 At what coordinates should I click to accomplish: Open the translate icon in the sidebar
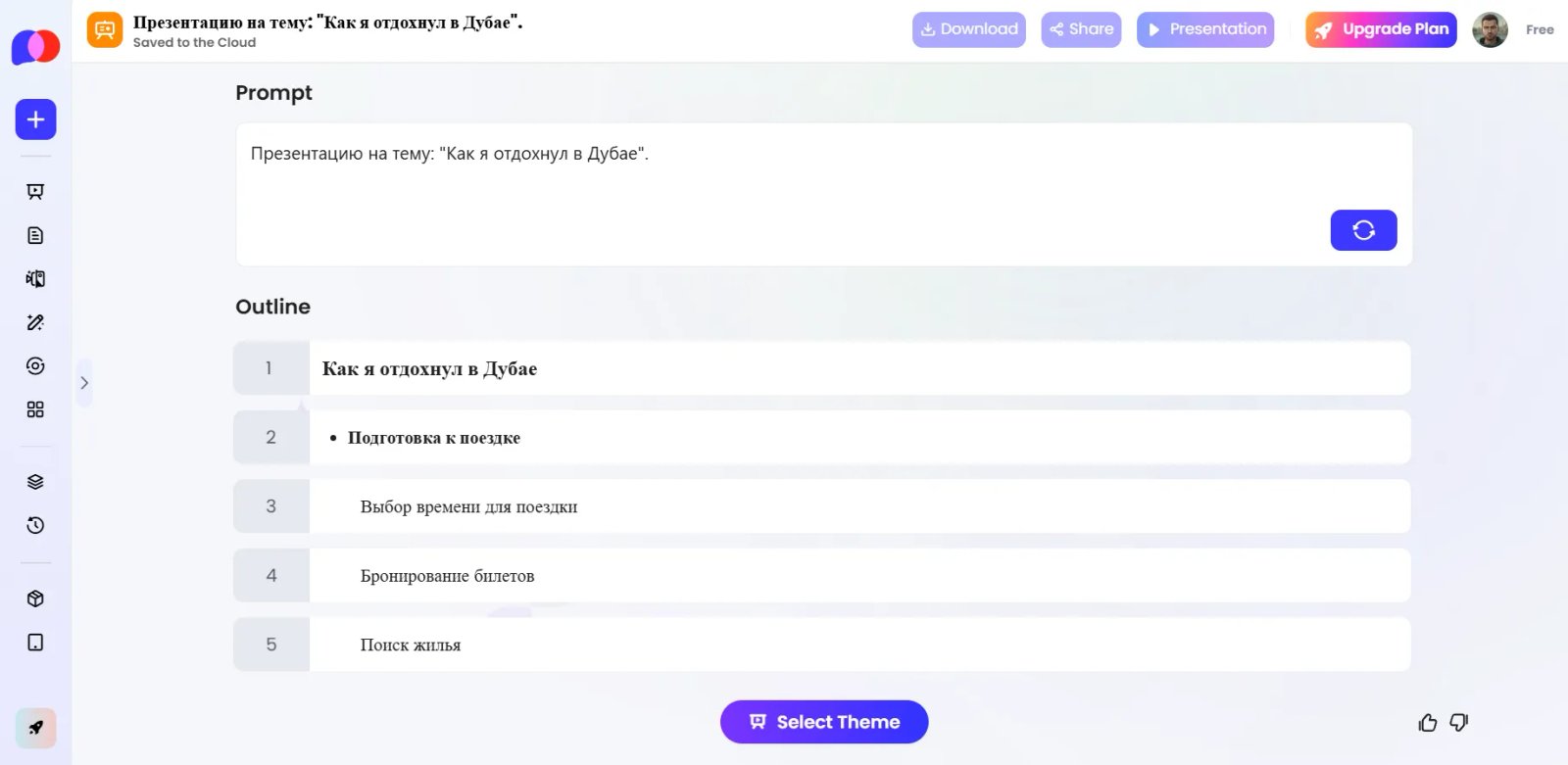tap(35, 279)
